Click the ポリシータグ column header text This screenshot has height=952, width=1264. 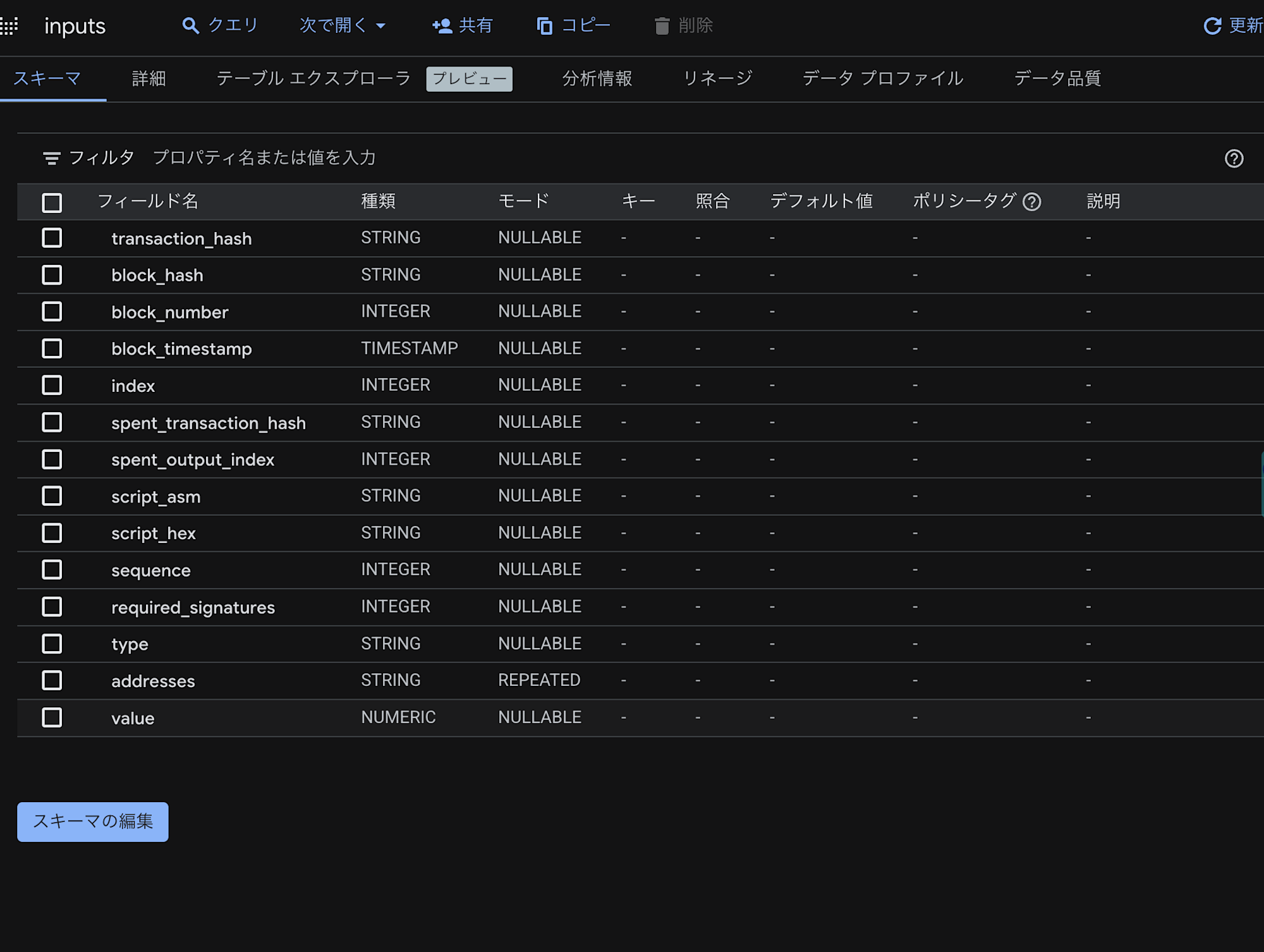click(x=964, y=202)
